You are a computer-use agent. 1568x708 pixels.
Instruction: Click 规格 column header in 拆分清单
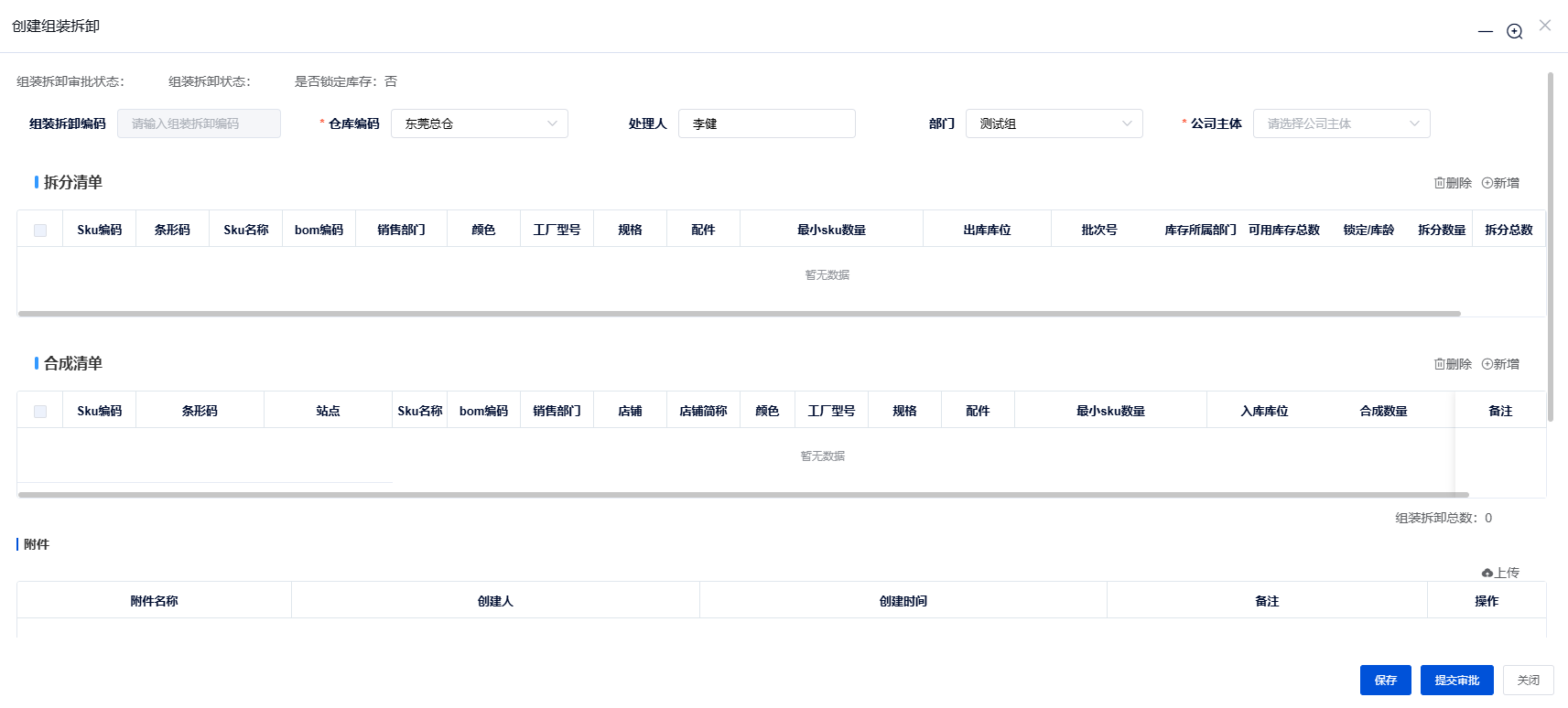click(x=630, y=230)
